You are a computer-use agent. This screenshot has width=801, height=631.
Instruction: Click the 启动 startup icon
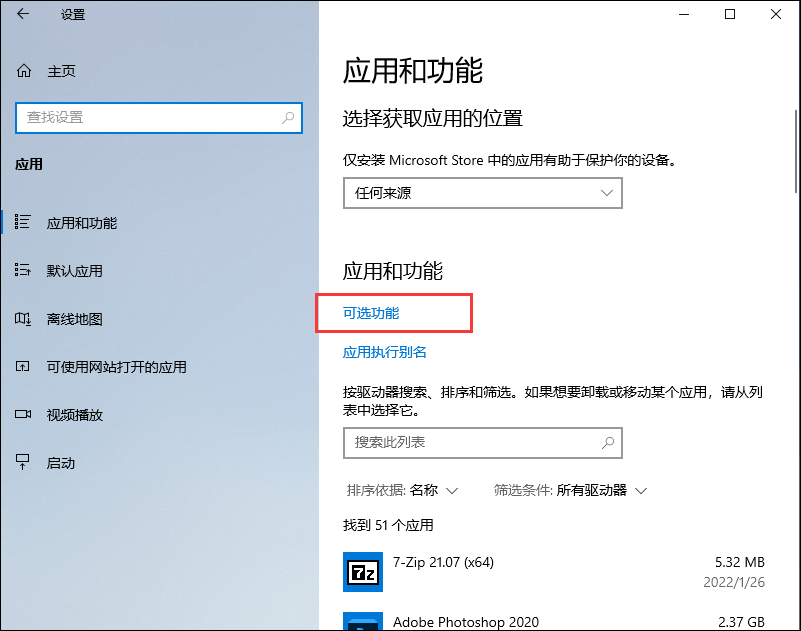coord(22,462)
